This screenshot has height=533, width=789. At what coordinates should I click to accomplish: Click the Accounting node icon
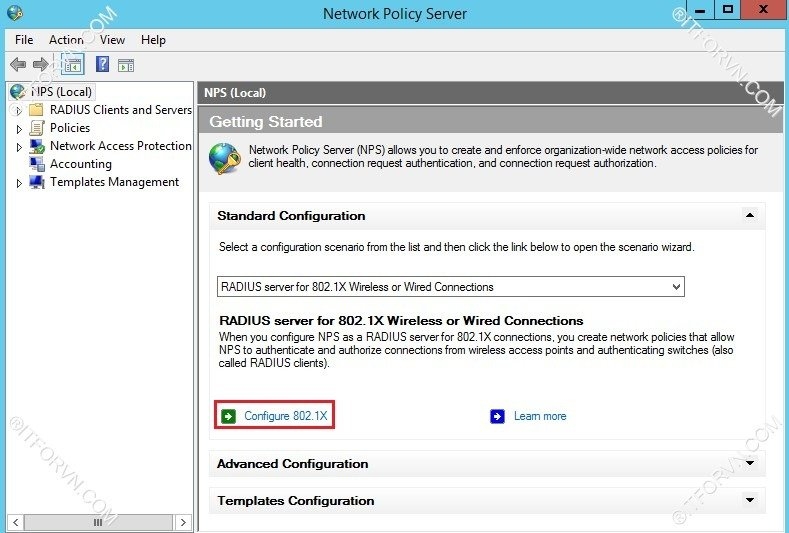click(37, 164)
